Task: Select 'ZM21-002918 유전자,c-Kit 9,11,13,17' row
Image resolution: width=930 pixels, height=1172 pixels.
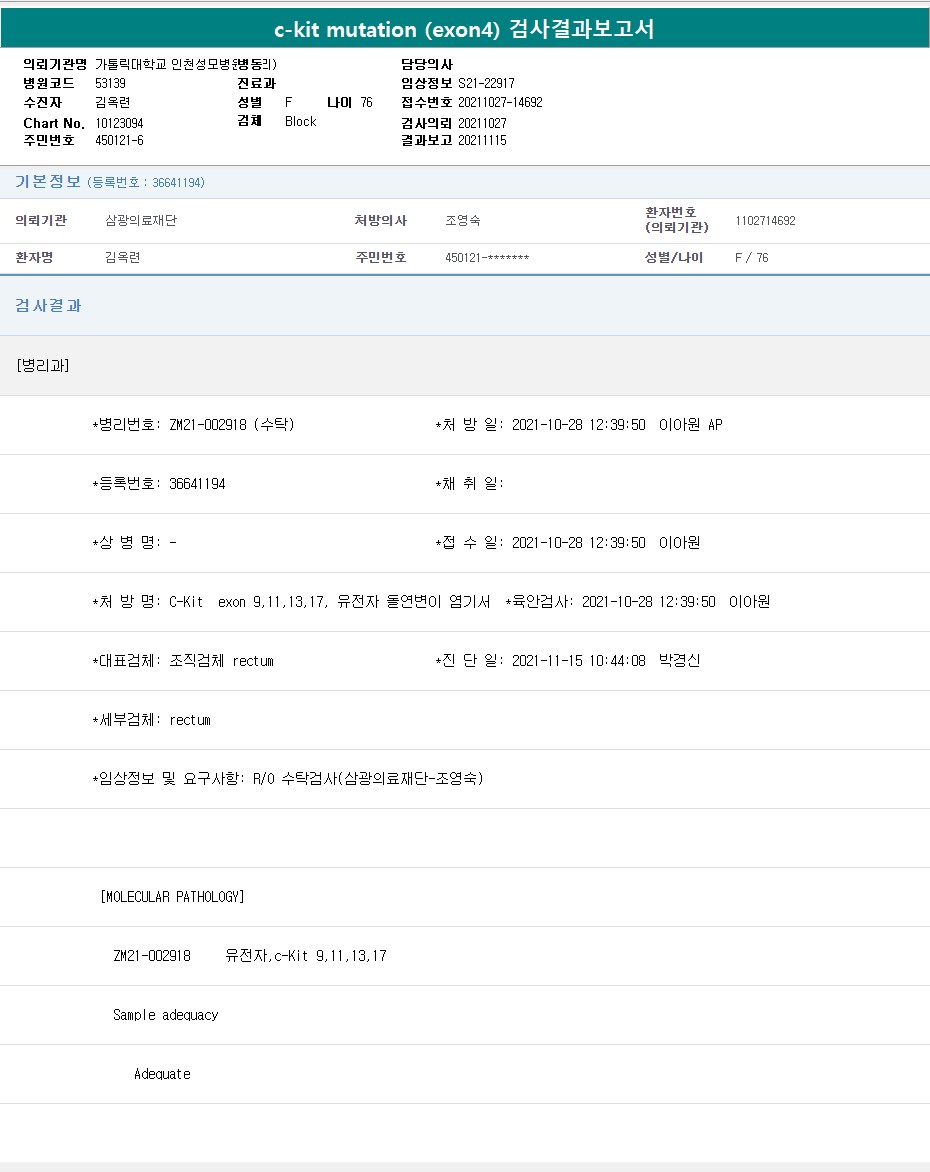Action: (x=250, y=956)
